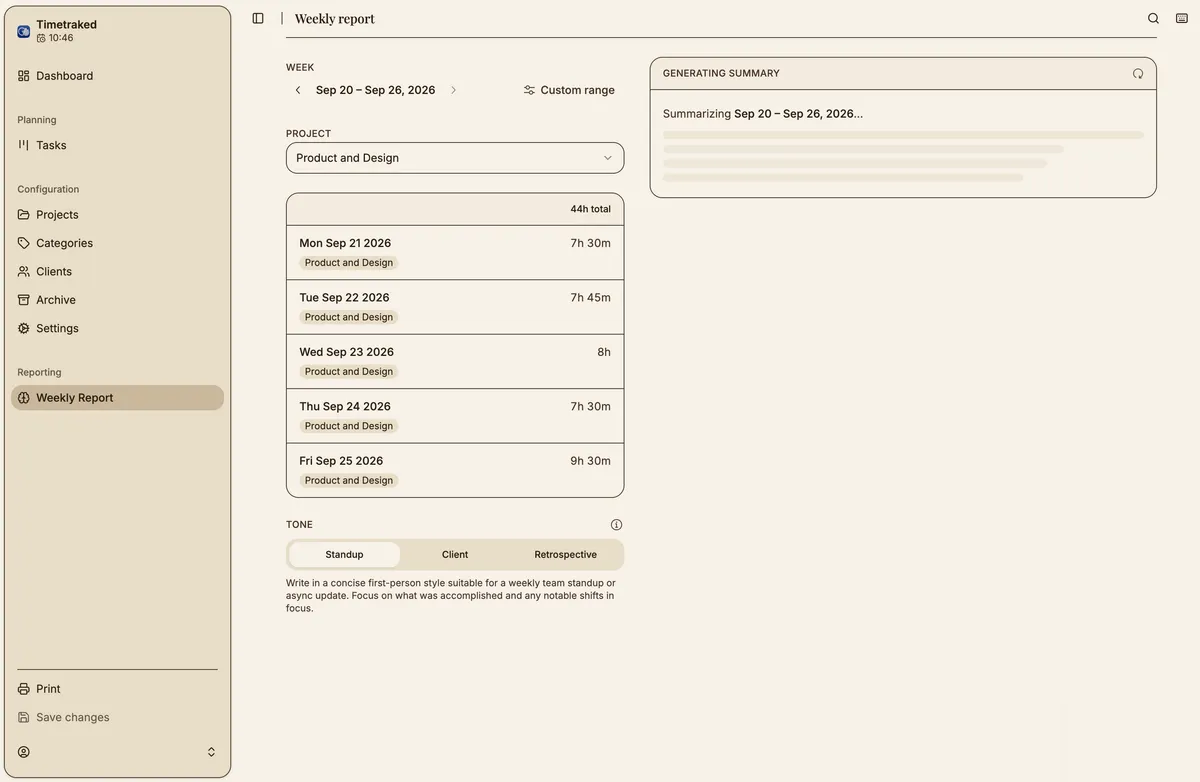Image resolution: width=1200 pixels, height=782 pixels.
Task: Click the Tue Sep 22 2026 entry
Action: tap(455, 307)
